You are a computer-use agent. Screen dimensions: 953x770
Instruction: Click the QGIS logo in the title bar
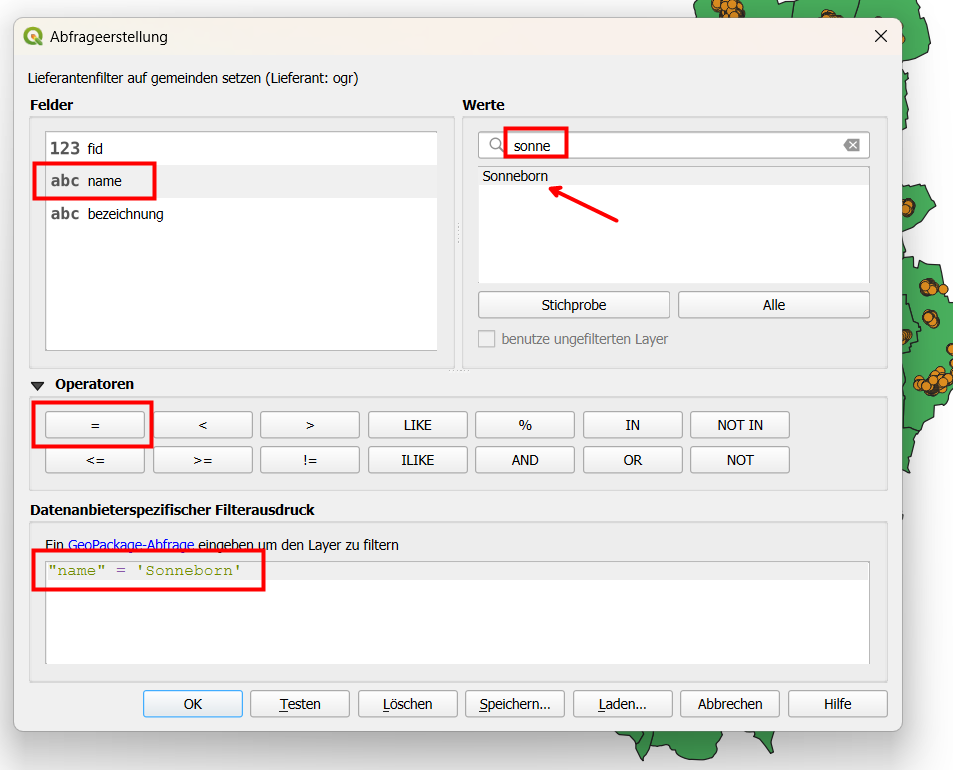point(33,36)
